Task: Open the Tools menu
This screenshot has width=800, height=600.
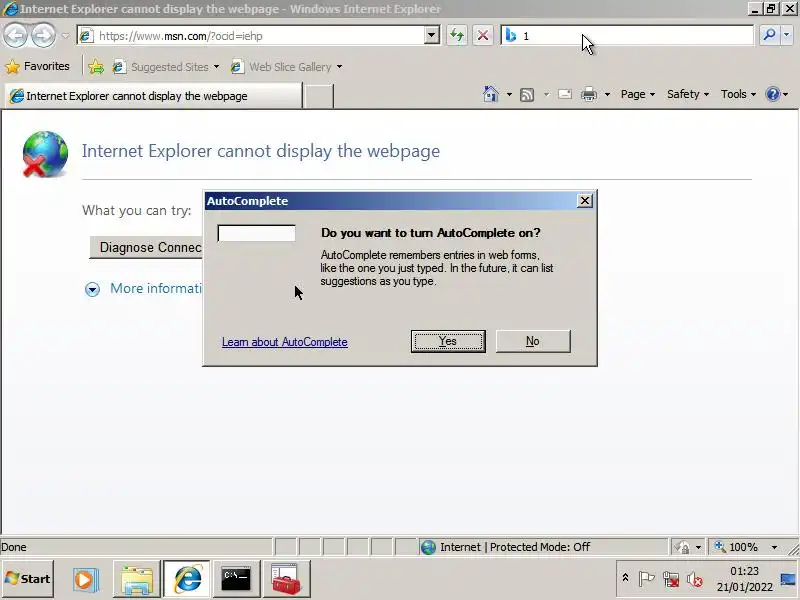Action: (738, 94)
